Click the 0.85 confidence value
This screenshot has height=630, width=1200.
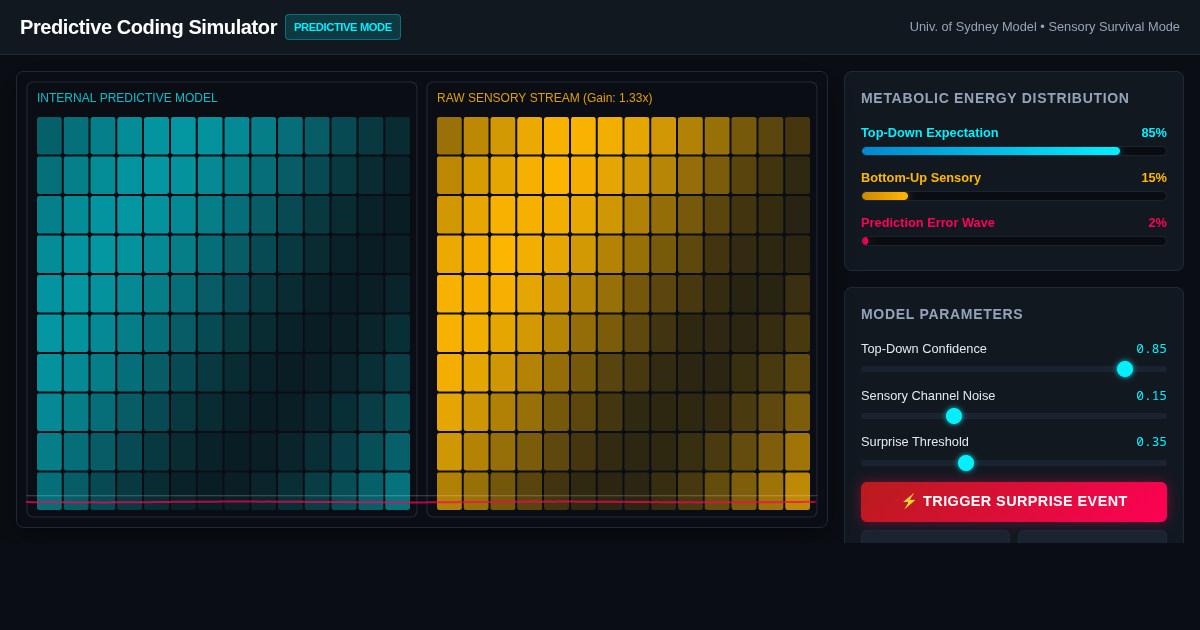[1151, 349]
